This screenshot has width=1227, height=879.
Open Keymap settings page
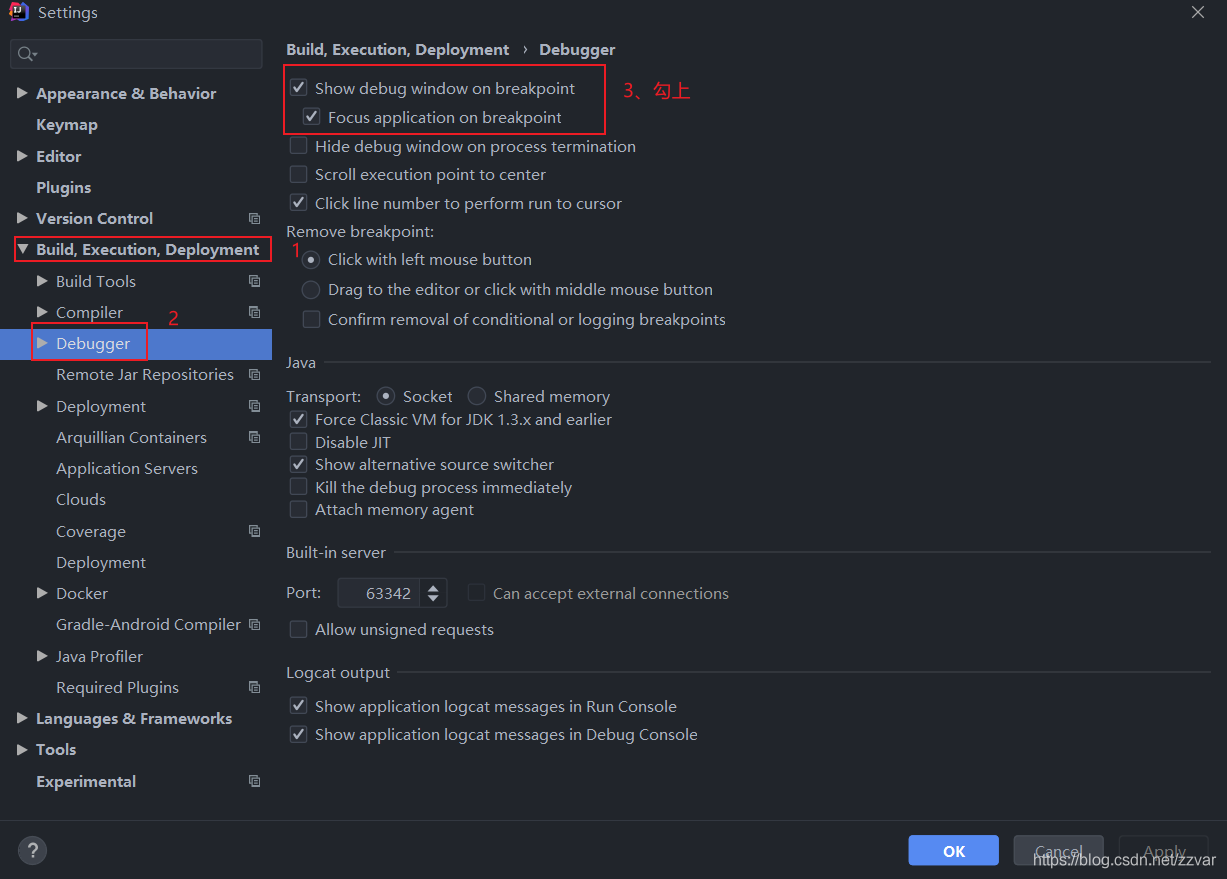tap(67, 125)
